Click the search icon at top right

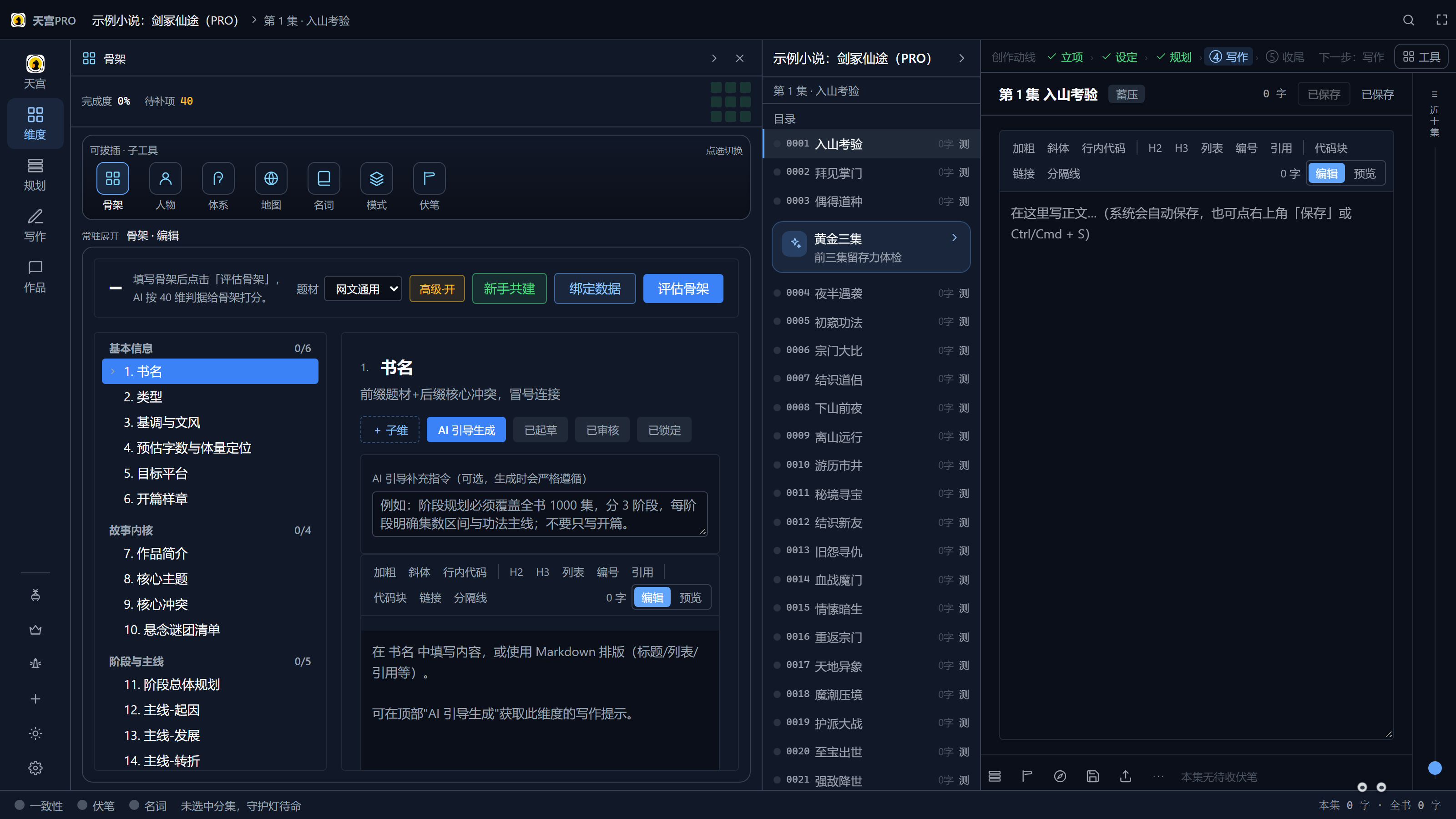[x=1408, y=20]
